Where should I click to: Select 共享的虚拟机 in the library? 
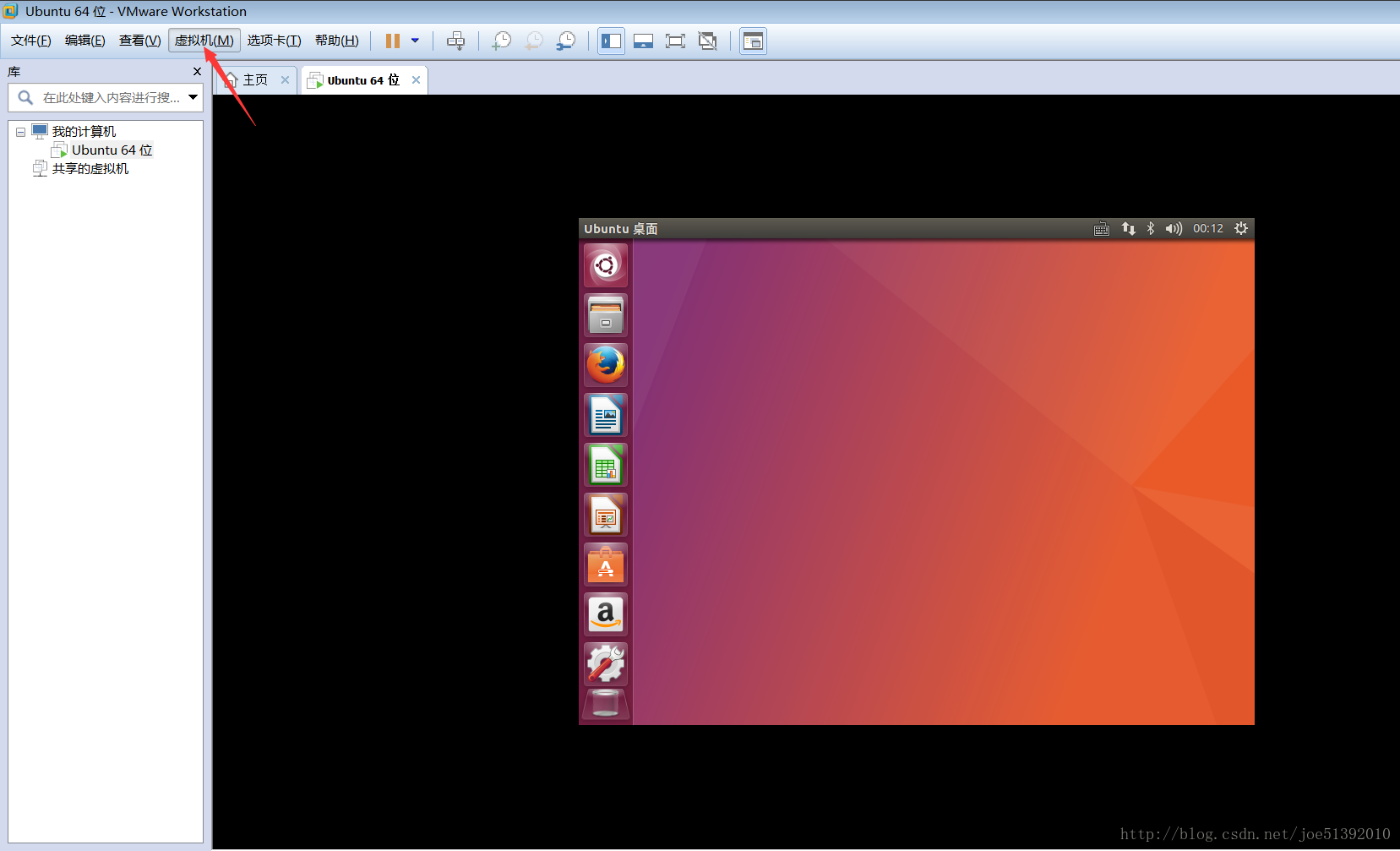coord(90,169)
